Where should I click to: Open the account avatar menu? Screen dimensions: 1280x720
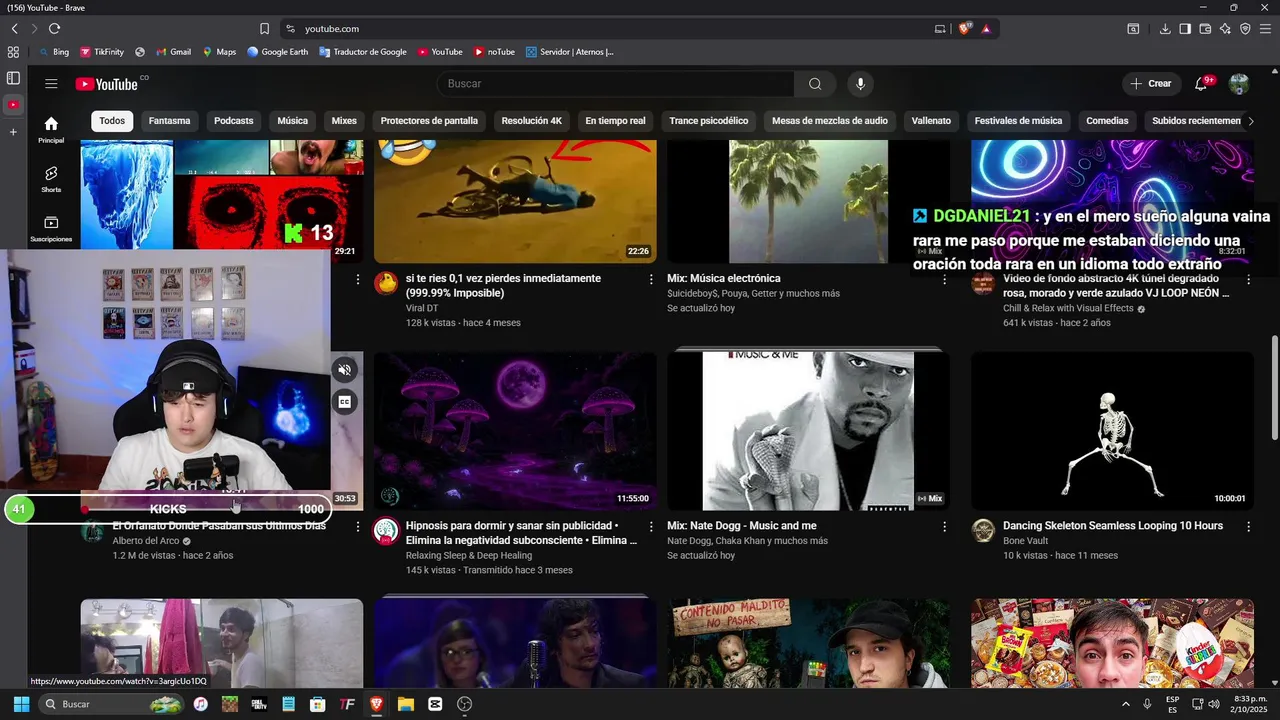pyautogui.click(x=1239, y=84)
